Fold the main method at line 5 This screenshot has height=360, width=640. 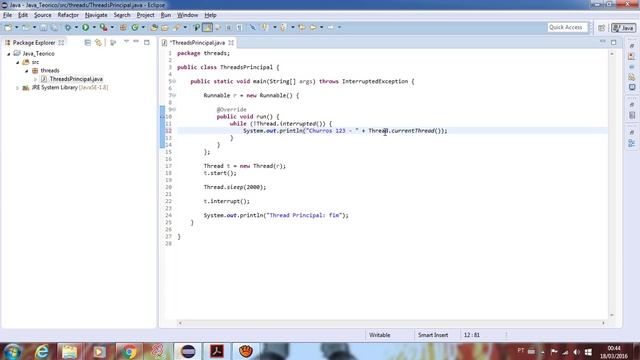coord(175,81)
